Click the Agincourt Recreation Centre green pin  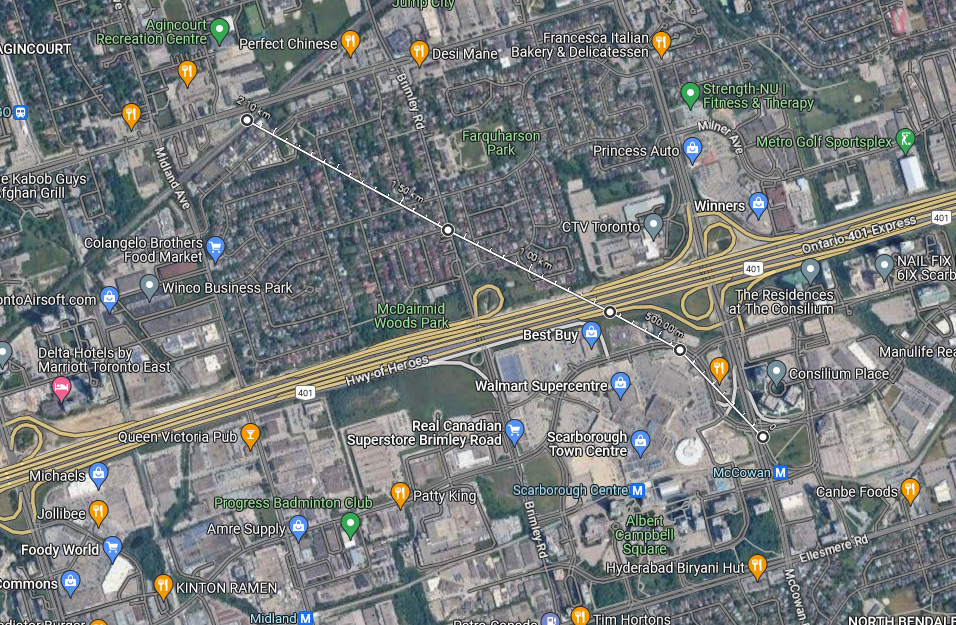point(219,30)
